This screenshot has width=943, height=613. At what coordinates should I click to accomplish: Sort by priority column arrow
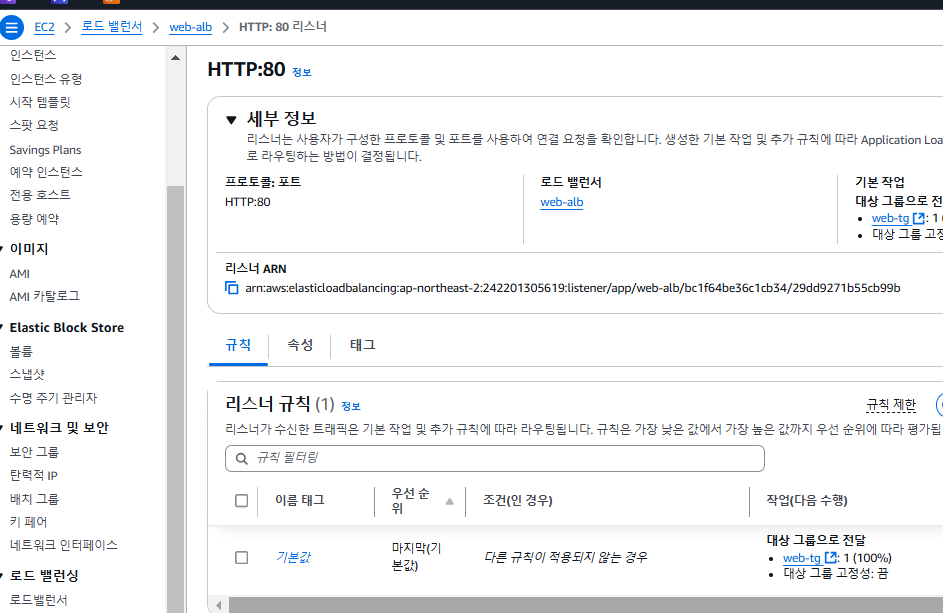pos(449,501)
